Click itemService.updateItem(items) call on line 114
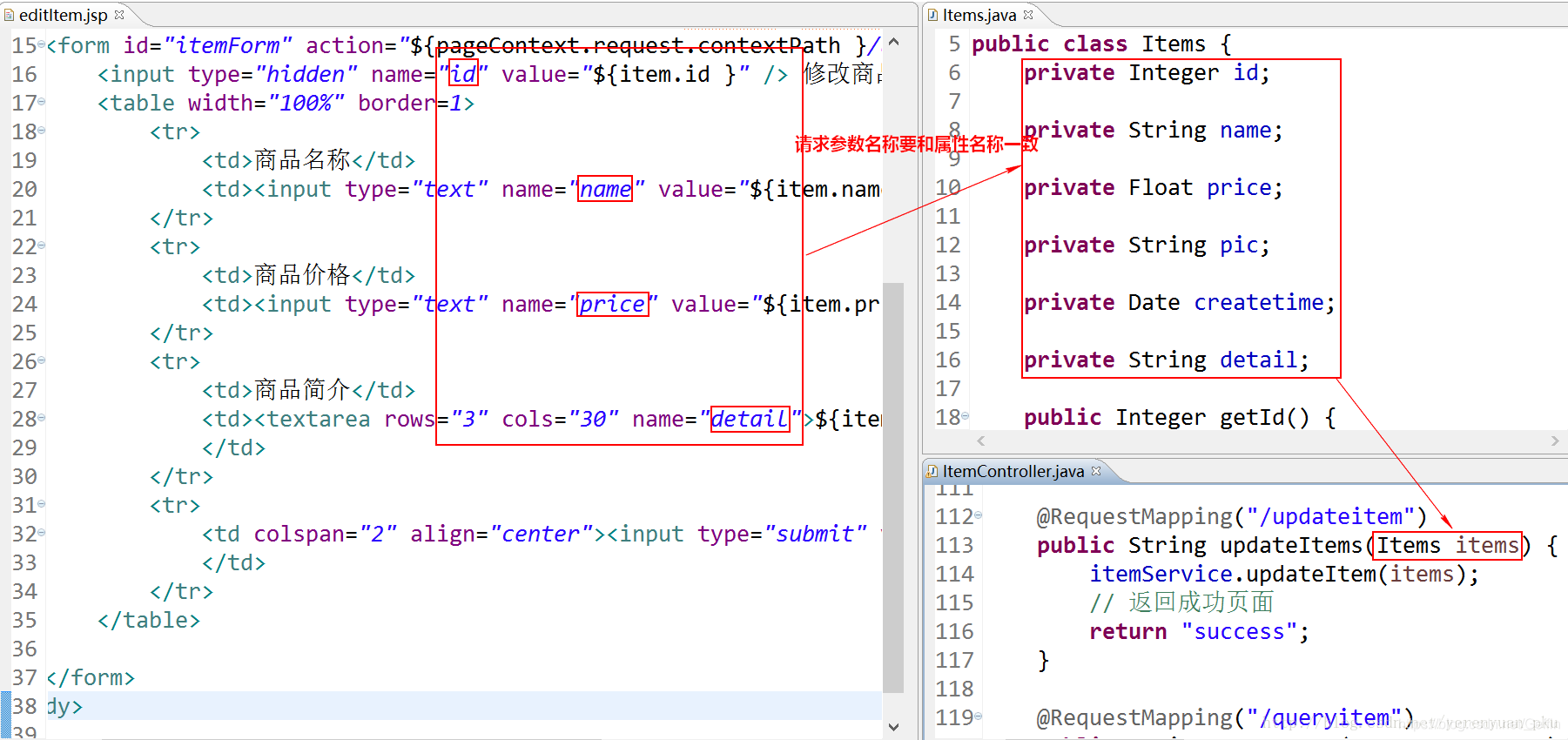Screen dimensions: 1568x740 pyautogui.click(x=1284, y=574)
